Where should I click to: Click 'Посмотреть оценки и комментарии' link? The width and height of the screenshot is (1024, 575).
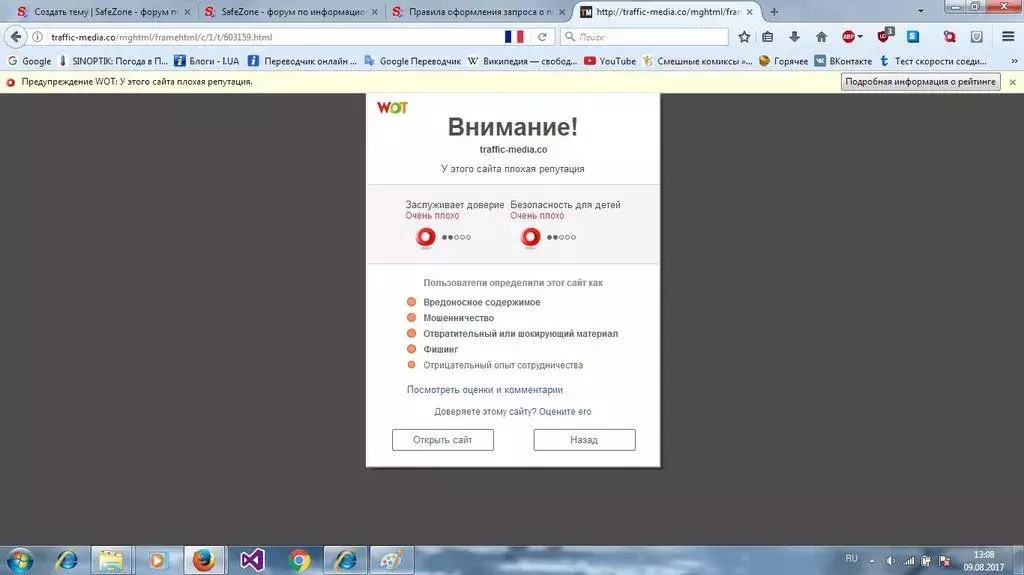click(485, 389)
